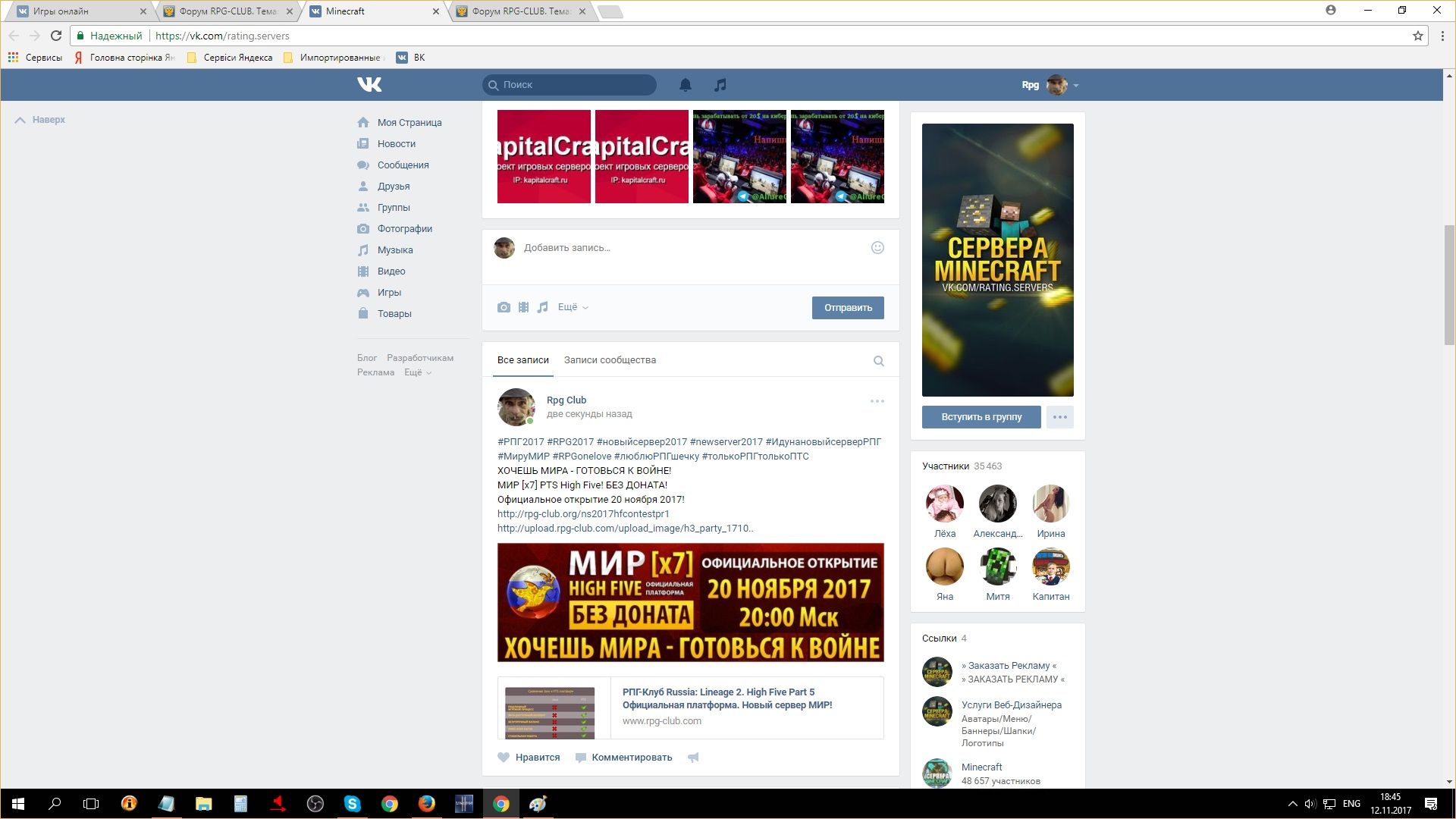Expand the Ещё attachment dropdown
1456x819 pixels.
pos(573,307)
